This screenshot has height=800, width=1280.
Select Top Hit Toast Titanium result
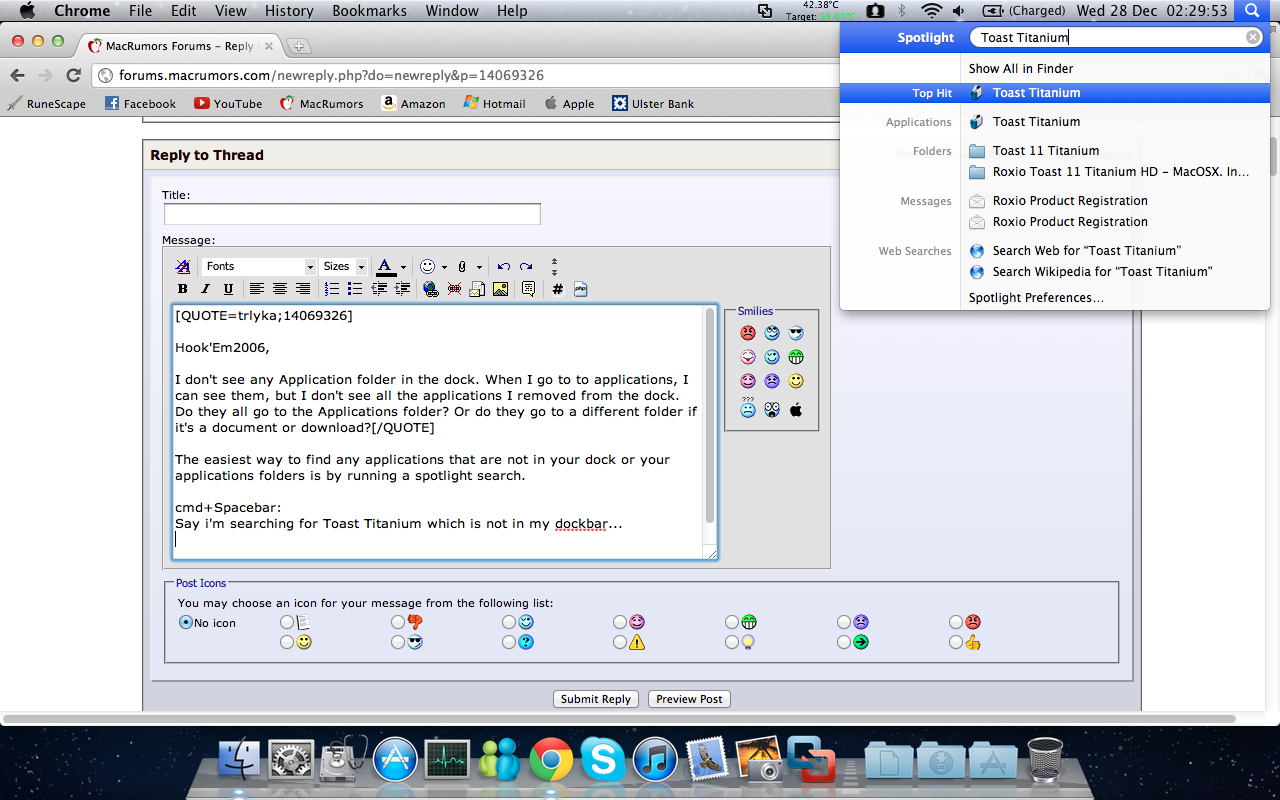(x=1055, y=93)
